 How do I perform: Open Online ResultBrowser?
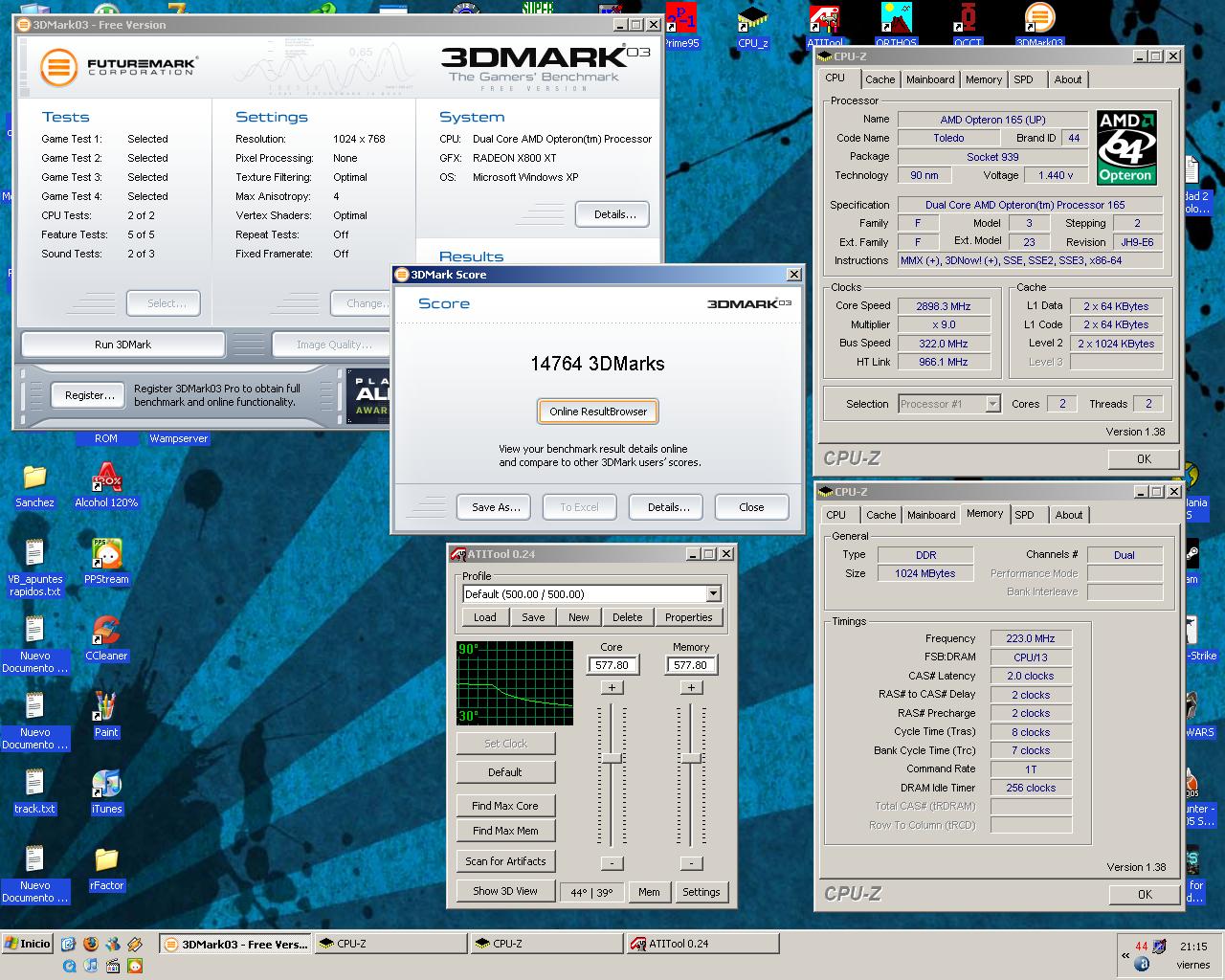coord(598,412)
